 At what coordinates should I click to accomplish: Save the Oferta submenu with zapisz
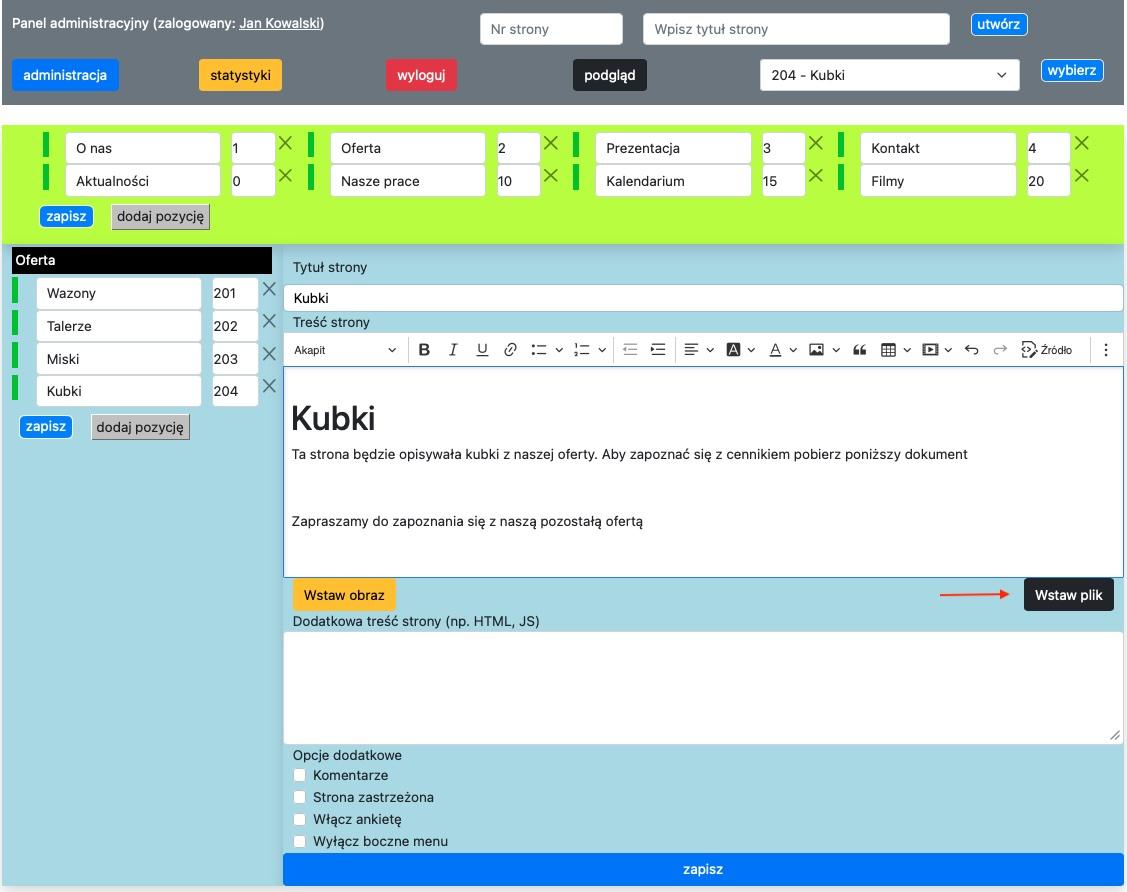pos(46,426)
